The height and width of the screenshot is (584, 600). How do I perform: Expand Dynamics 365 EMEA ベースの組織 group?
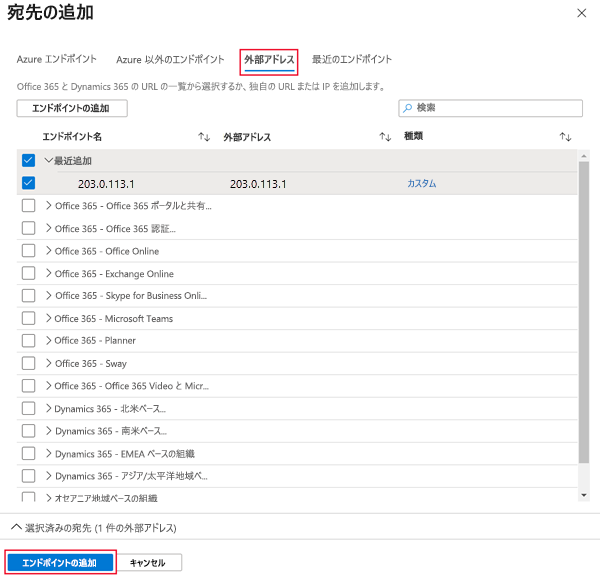pyautogui.click(x=49, y=453)
